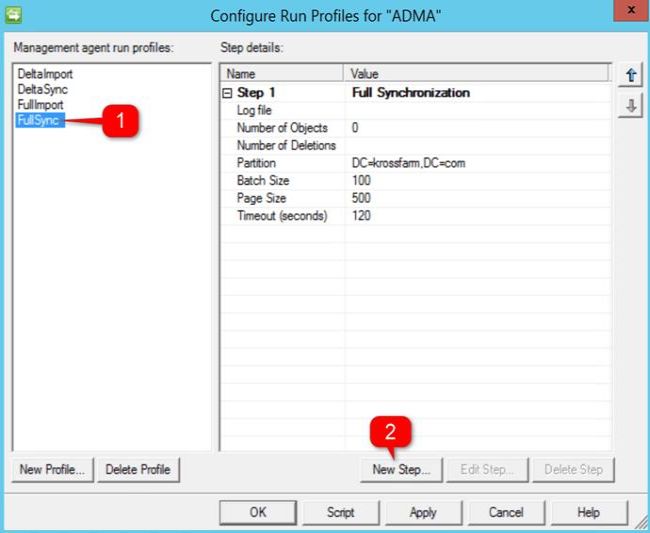Select the Partition row label
The image size is (650, 533).
click(x=256, y=163)
